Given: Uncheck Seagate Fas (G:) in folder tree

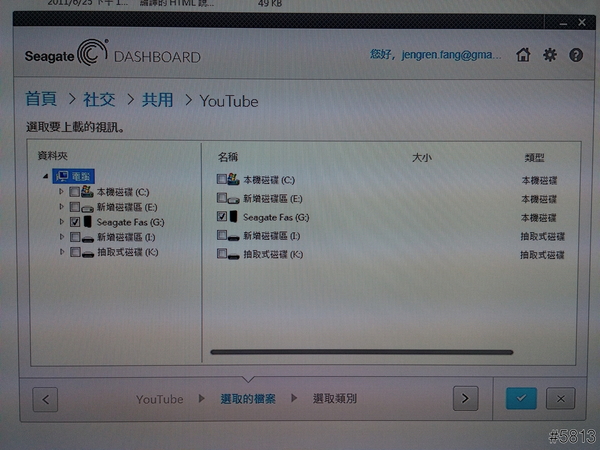Looking at the screenshot, I should coord(75,222).
